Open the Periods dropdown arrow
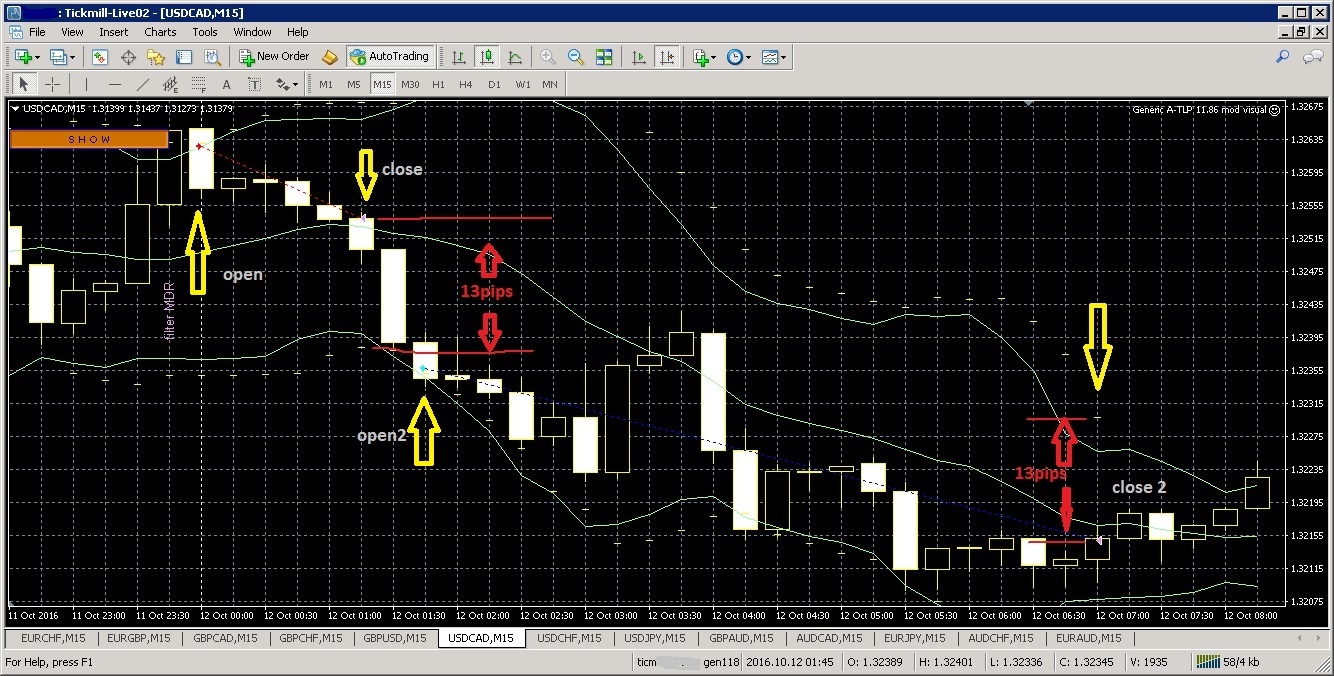1334x676 pixels. pyautogui.click(x=749, y=57)
